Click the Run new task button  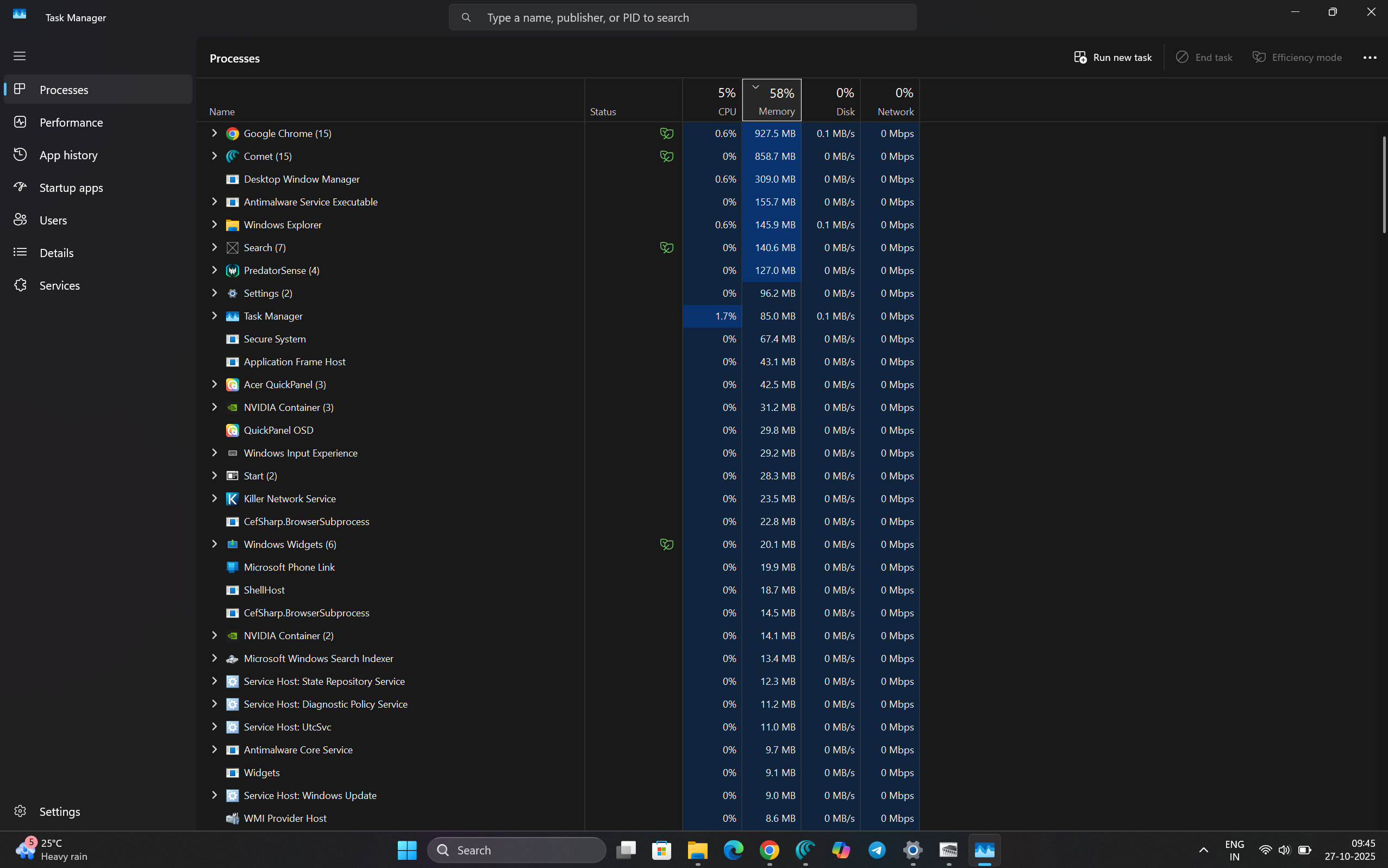pyautogui.click(x=1112, y=58)
